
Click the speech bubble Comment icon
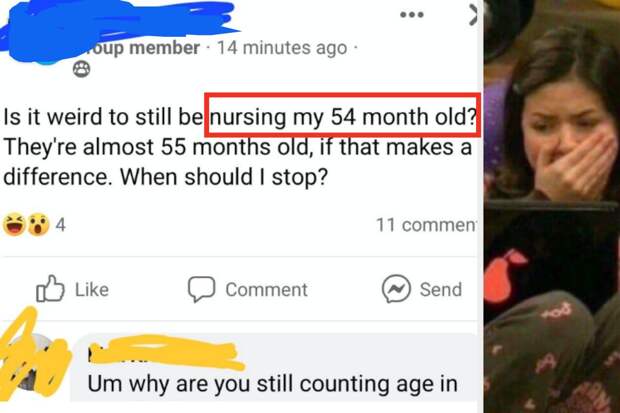coord(201,289)
